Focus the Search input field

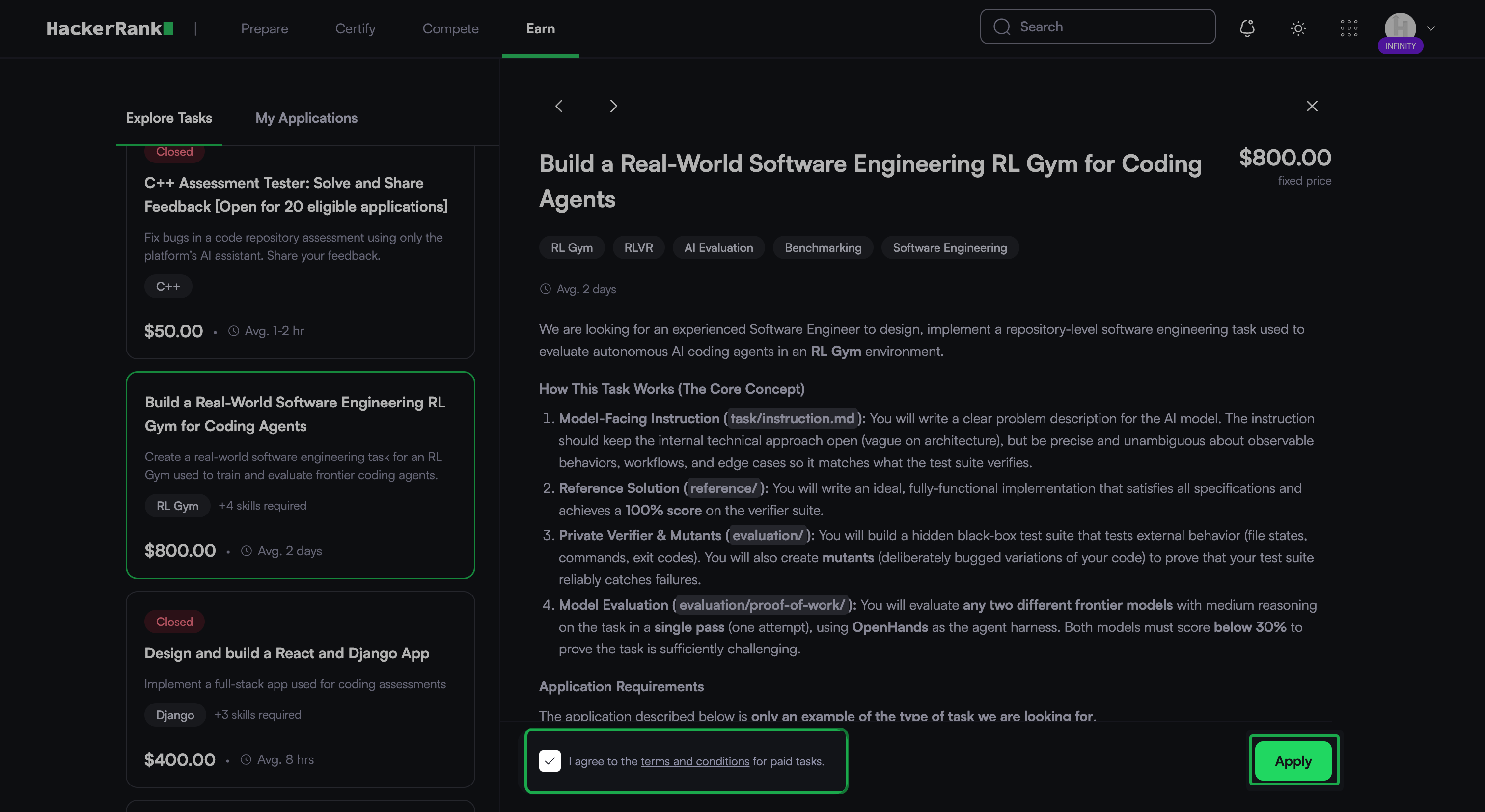pos(1098,27)
